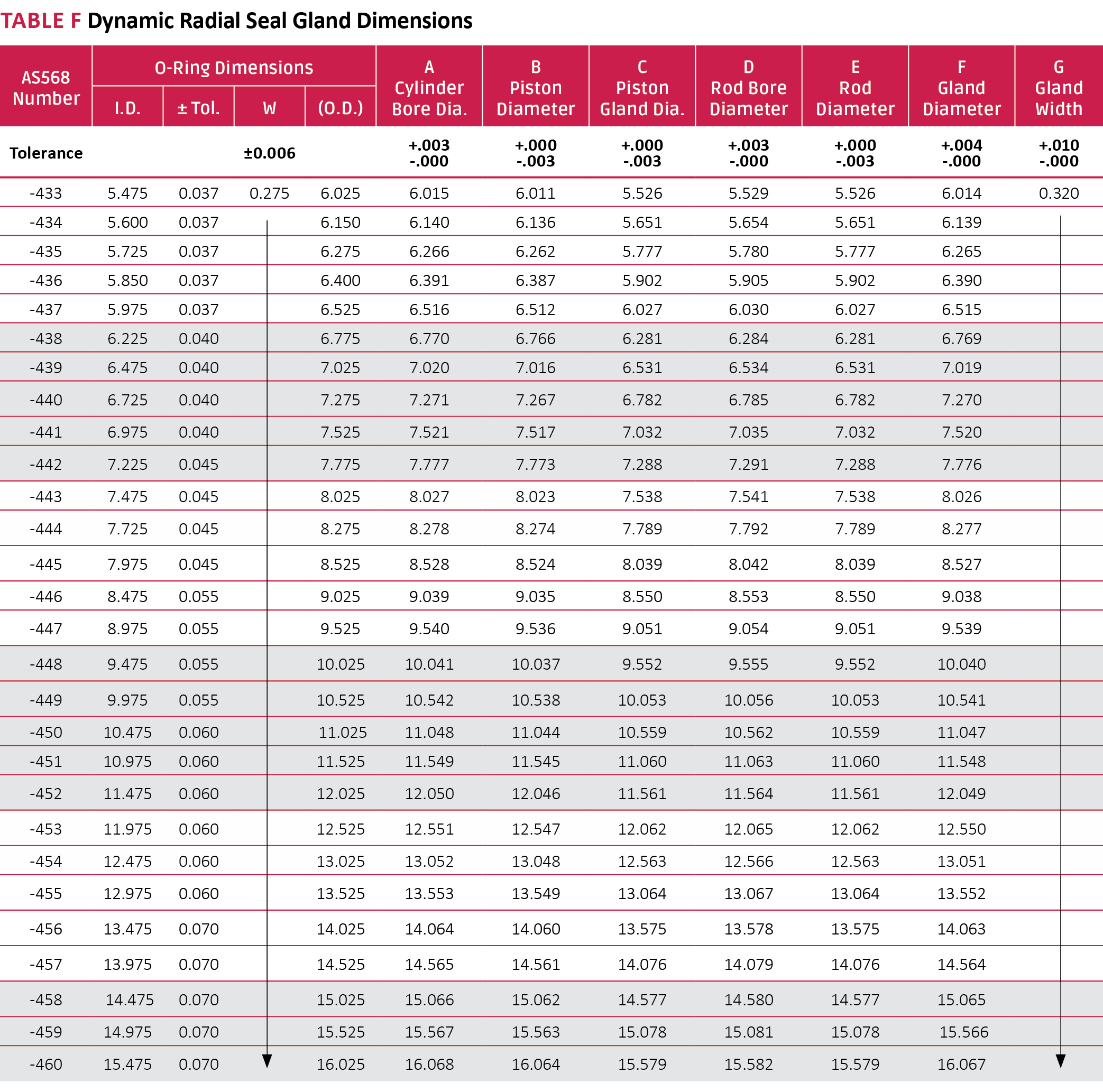Click the Gland Diameter column header
This screenshot has width=1103, height=1092.
[961, 87]
